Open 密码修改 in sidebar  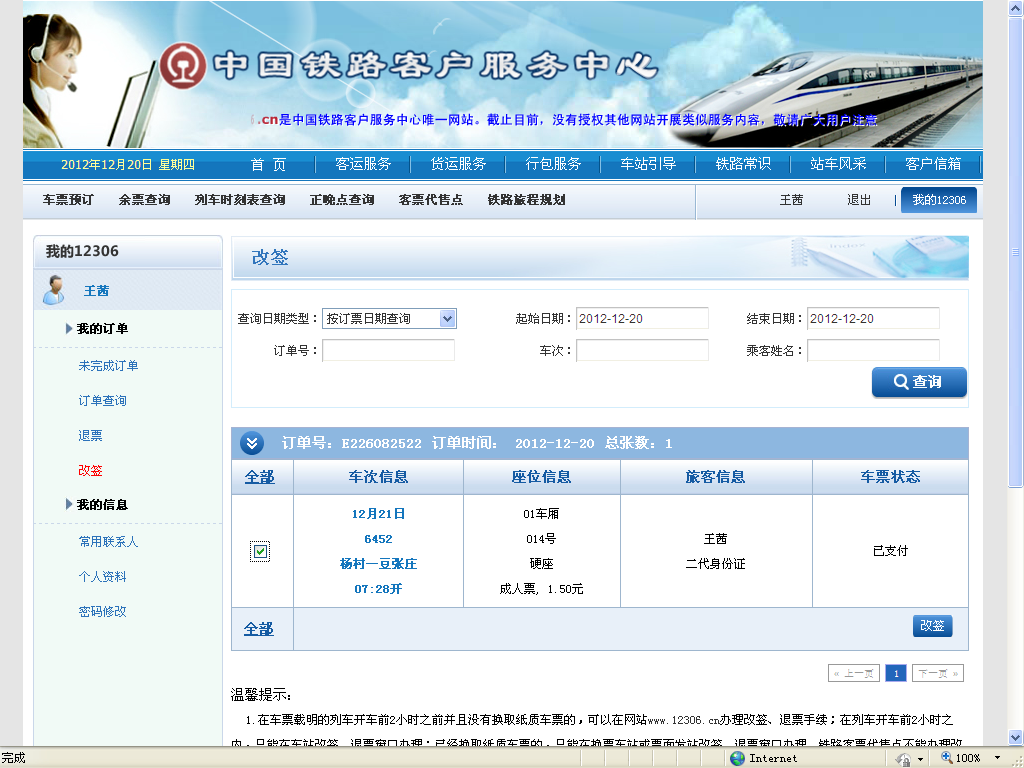coord(103,611)
